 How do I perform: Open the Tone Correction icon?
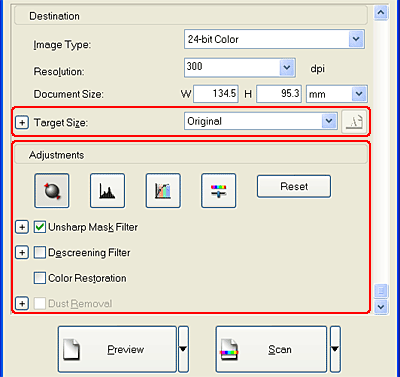(x=163, y=191)
